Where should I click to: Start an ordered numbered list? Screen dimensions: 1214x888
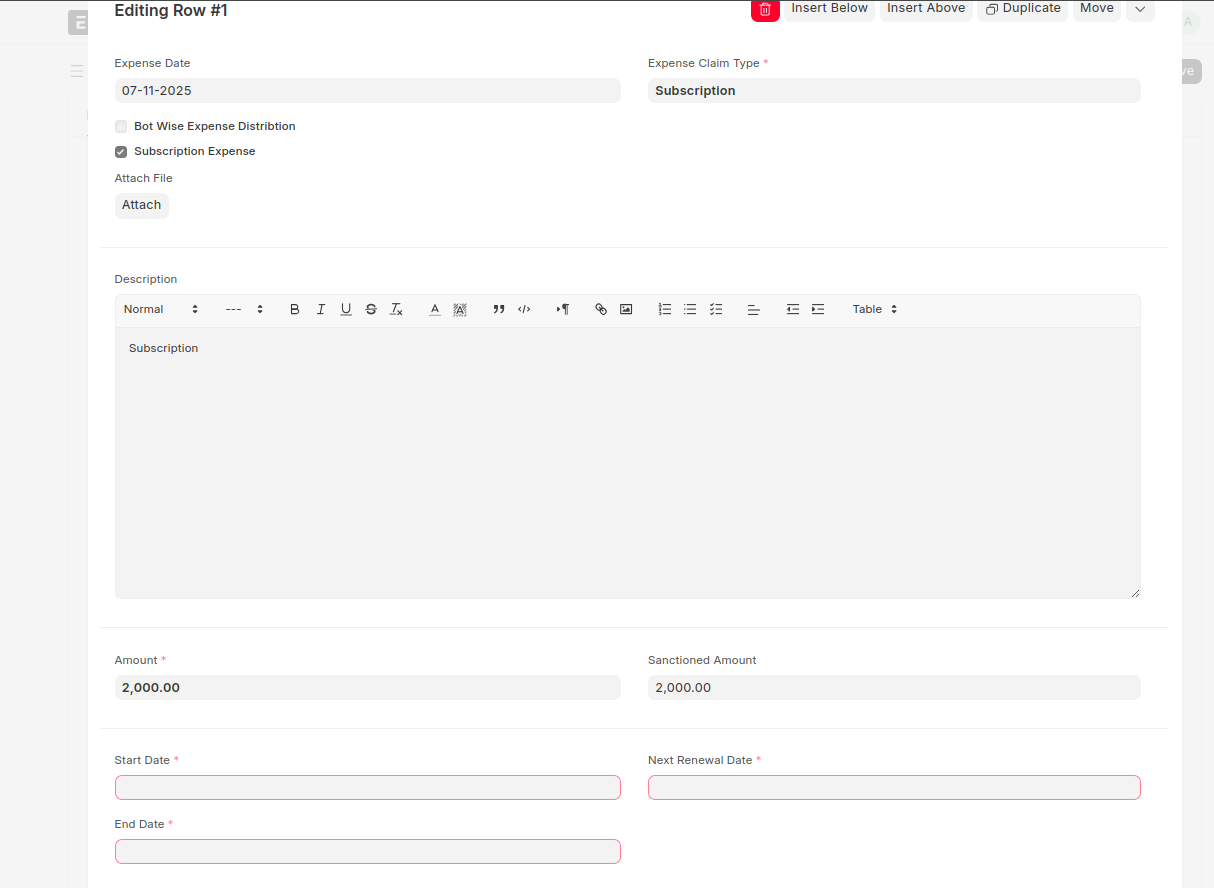click(665, 310)
